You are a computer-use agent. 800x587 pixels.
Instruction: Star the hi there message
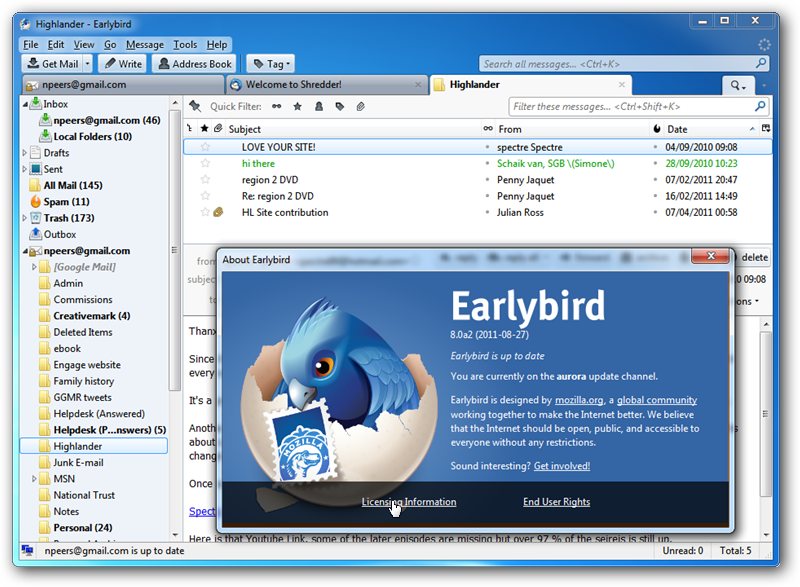pos(205,163)
